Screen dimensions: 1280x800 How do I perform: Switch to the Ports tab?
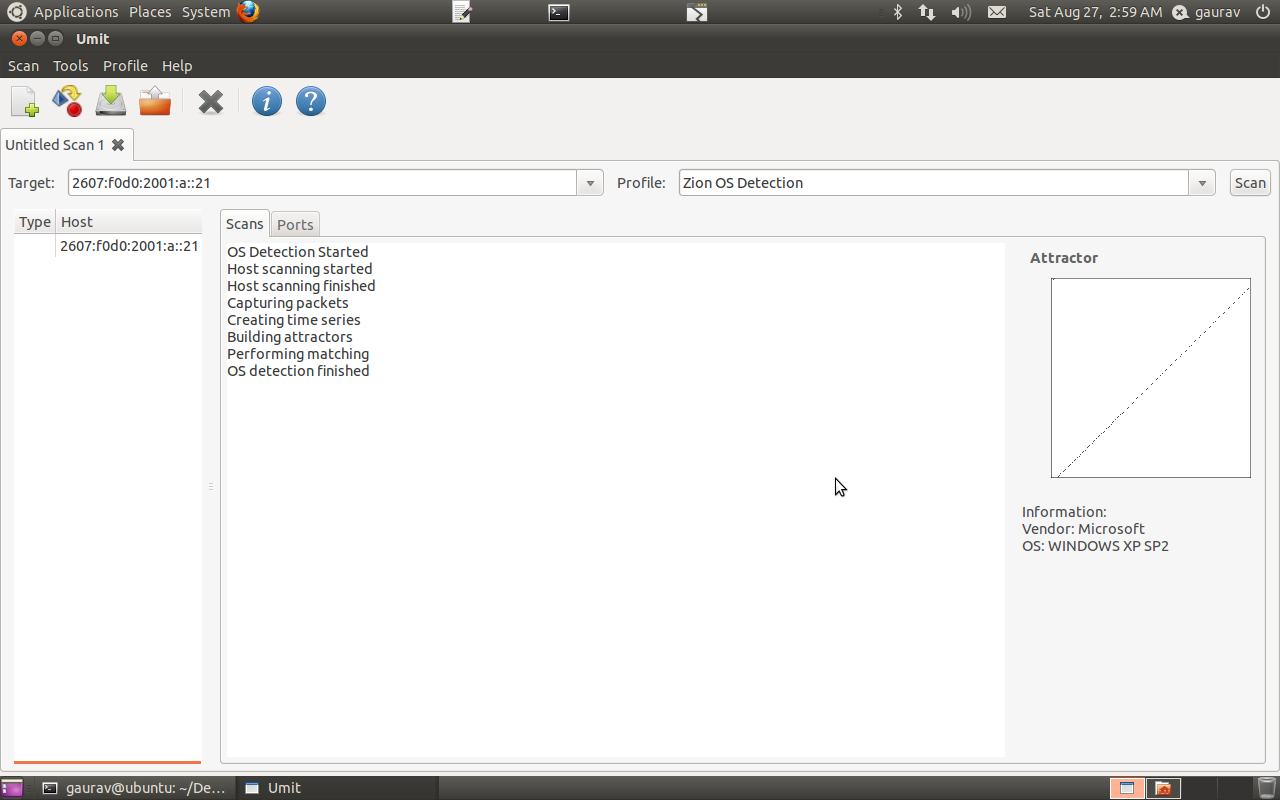(x=295, y=225)
